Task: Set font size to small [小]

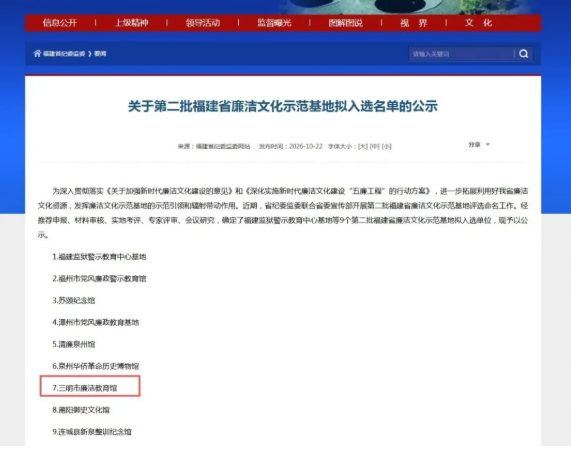Action: (386, 146)
